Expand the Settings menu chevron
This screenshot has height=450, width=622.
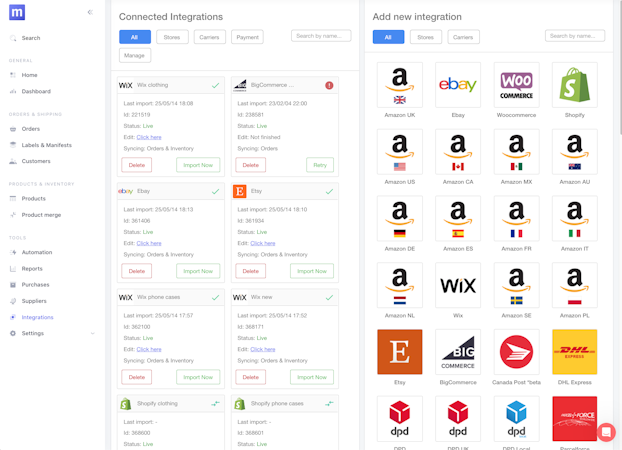pos(92,333)
